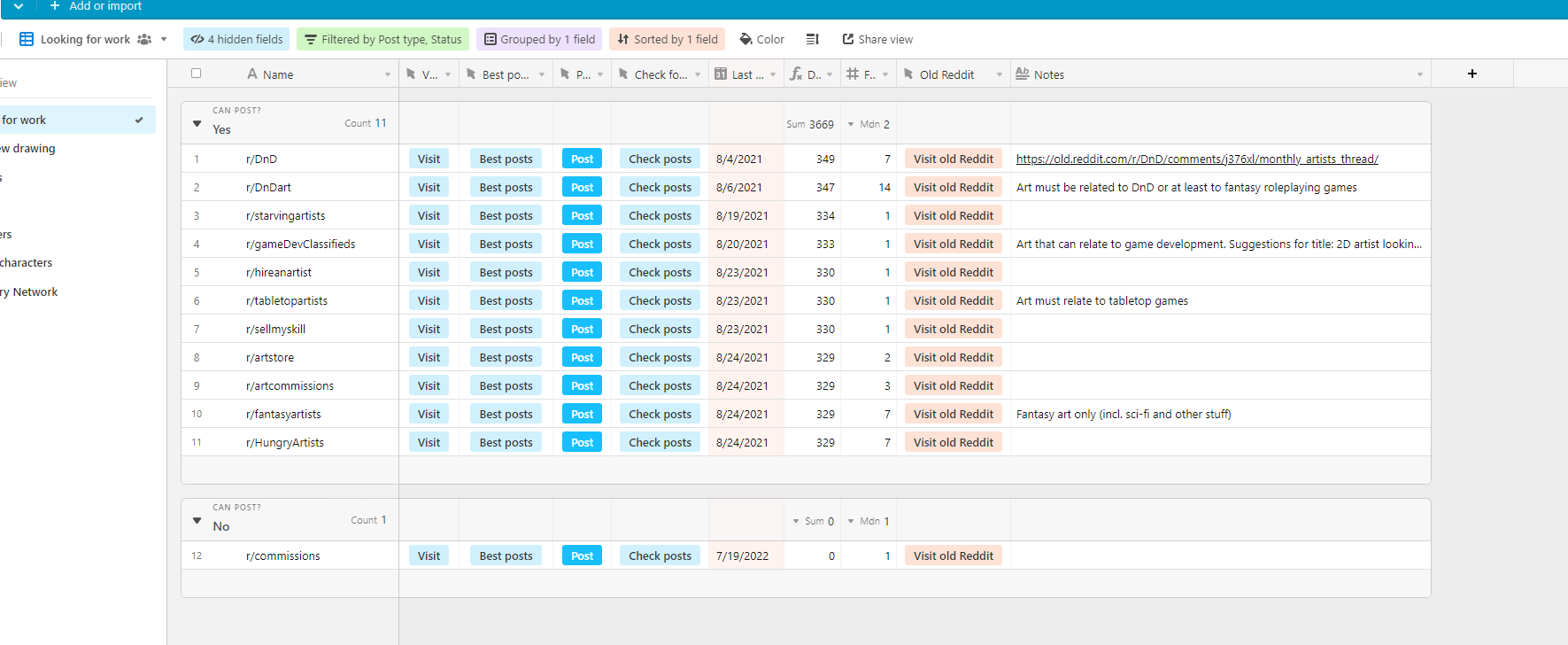The image size is (1568, 645).
Task: Click Best posts button for r/DnDart
Action: 506,187
